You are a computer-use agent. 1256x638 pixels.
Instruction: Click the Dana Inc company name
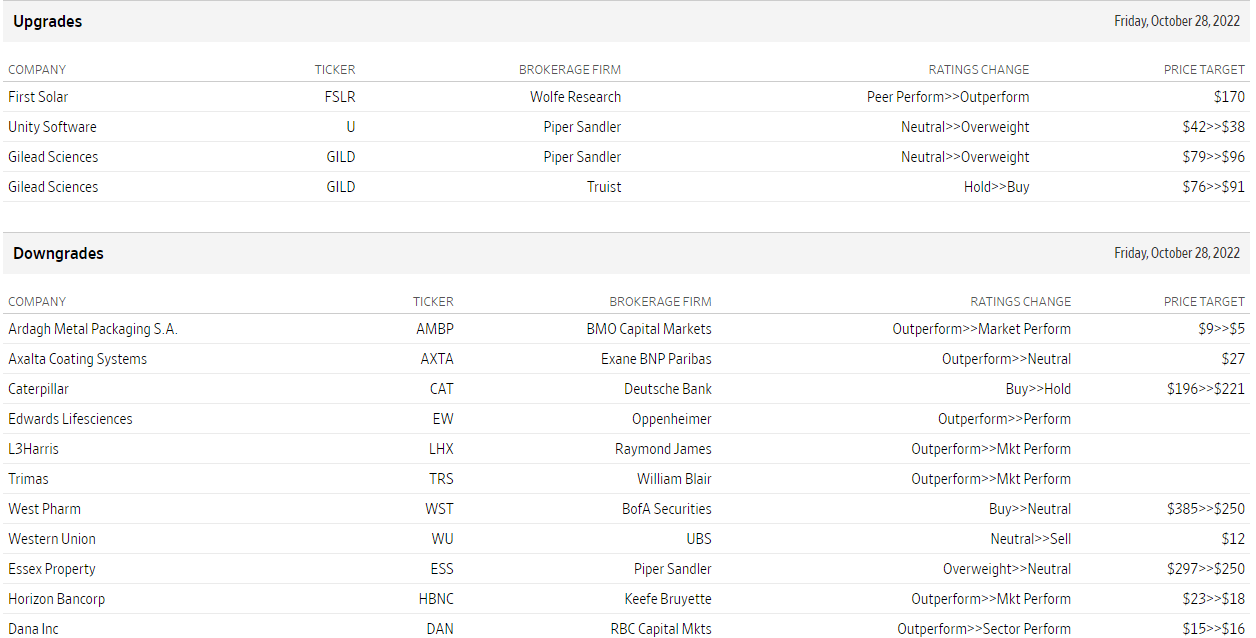(x=33, y=629)
